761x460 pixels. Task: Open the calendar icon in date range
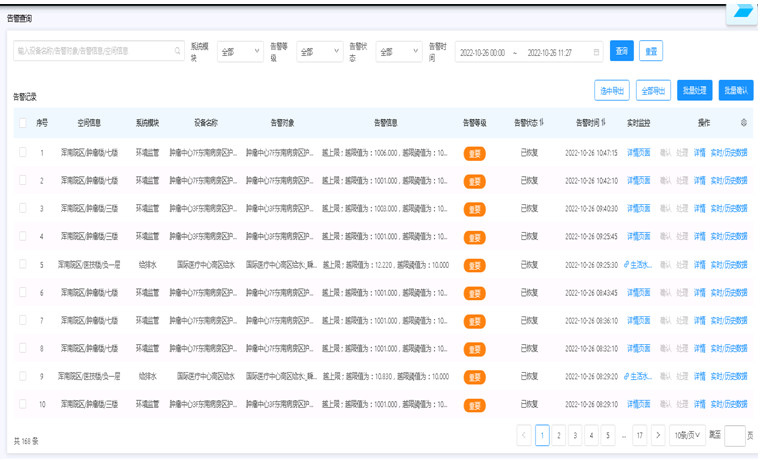point(596,52)
